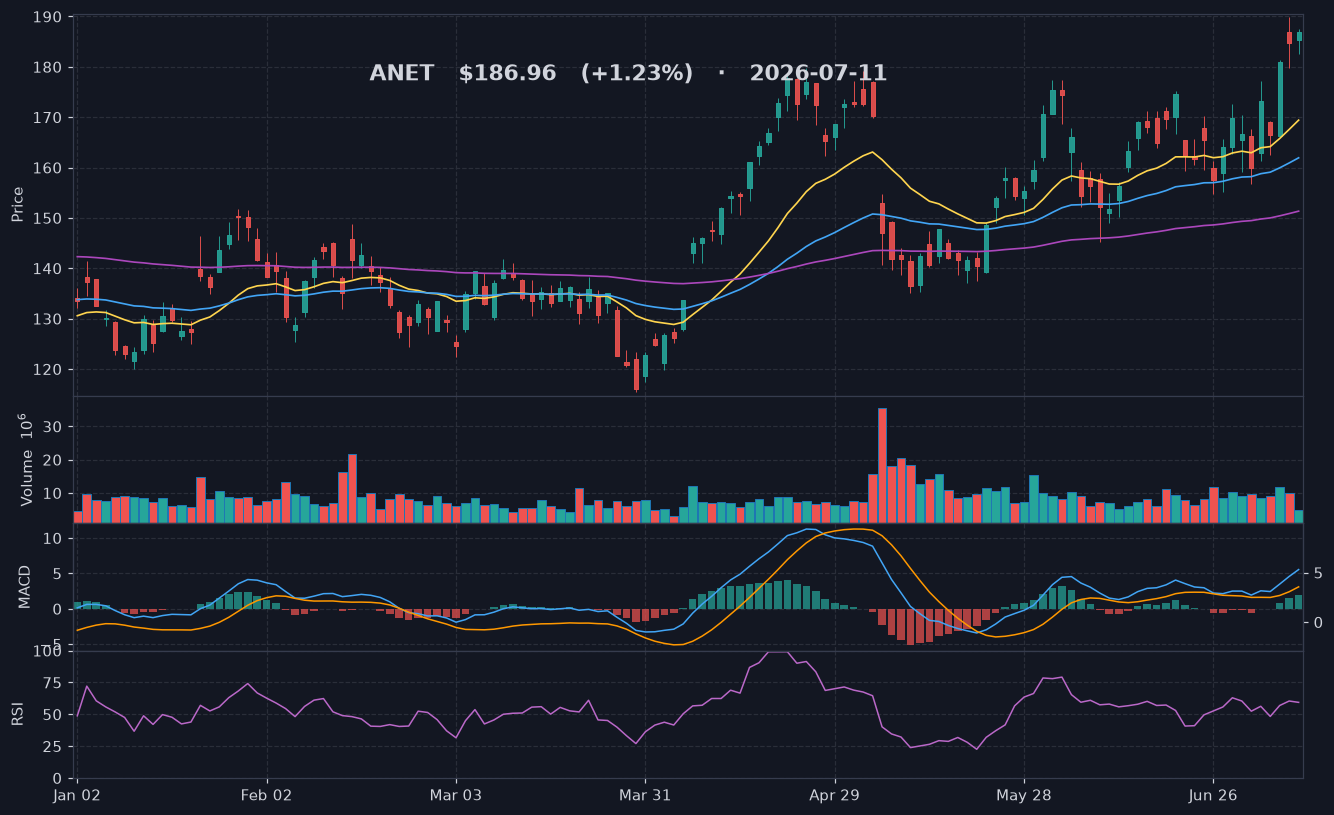Click the 2026-07-11 date in the title

[x=818, y=74]
